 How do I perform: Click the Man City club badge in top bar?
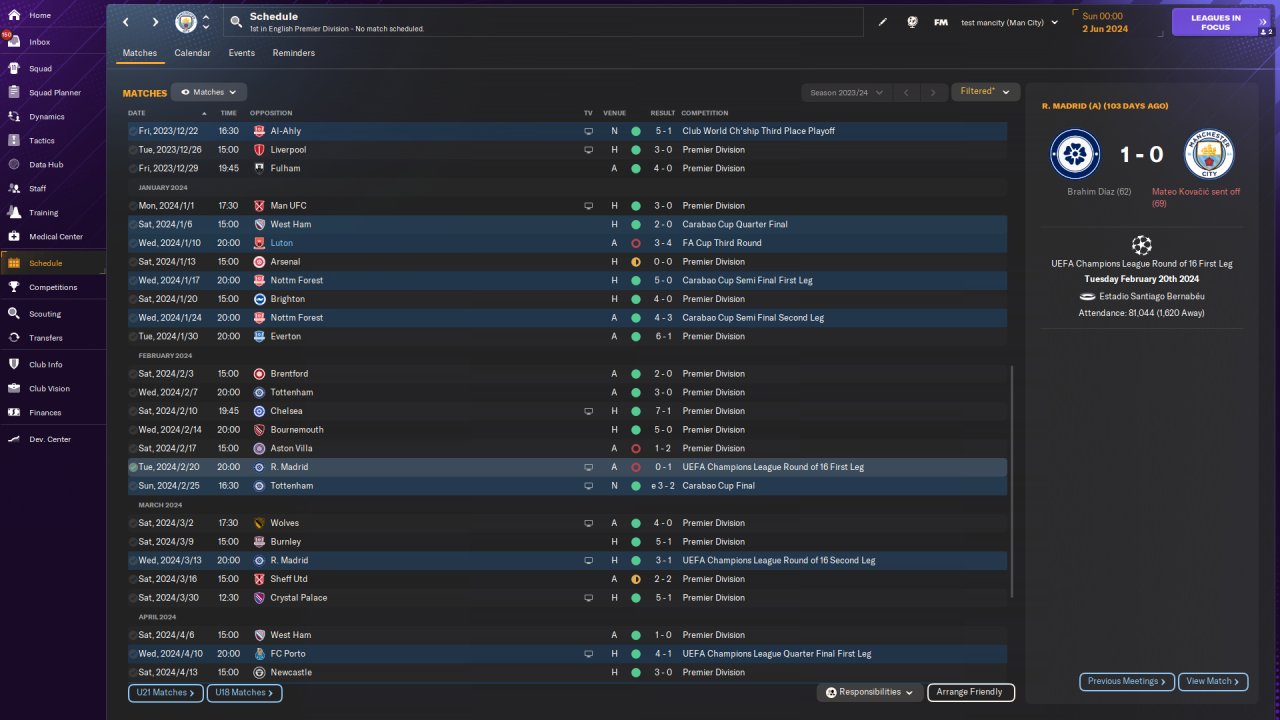(x=186, y=22)
